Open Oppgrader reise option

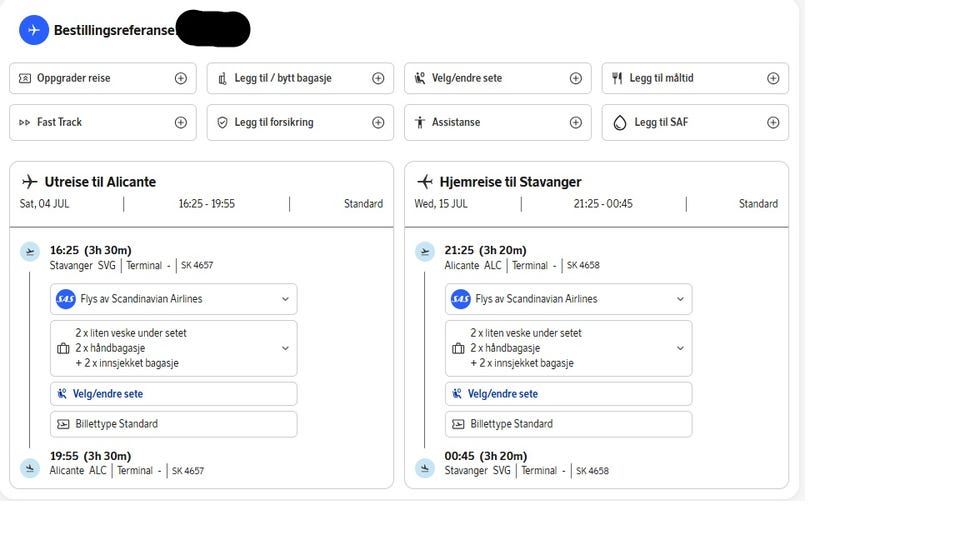103,78
